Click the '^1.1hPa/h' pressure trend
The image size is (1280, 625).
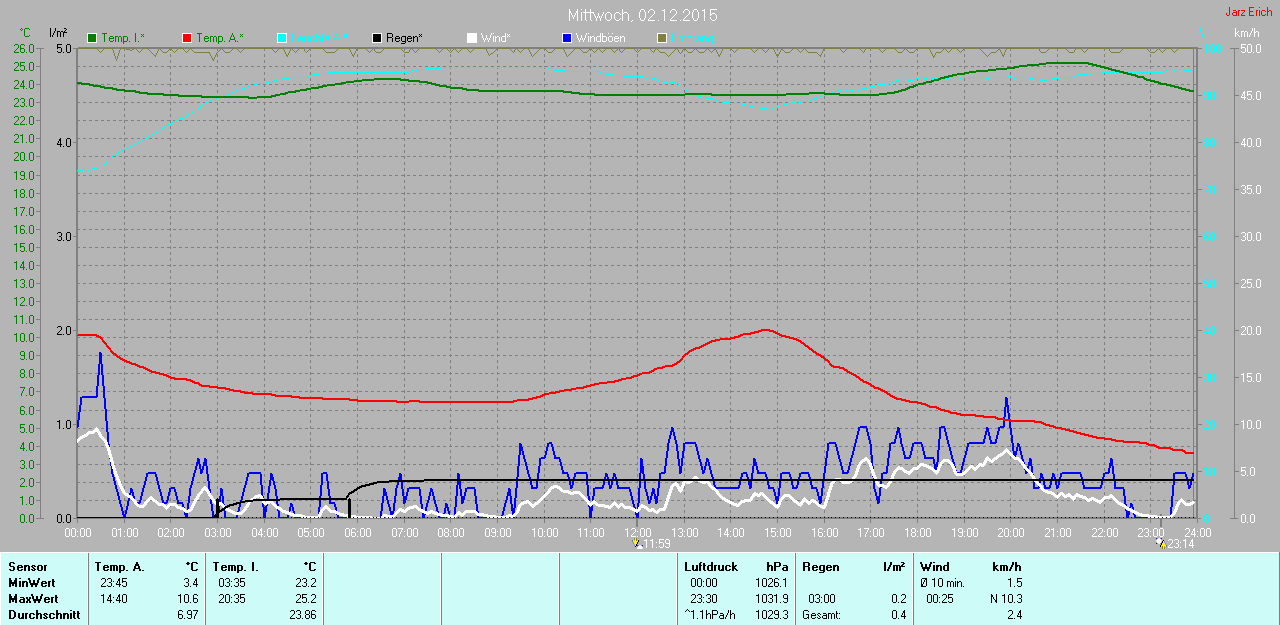tap(710, 615)
